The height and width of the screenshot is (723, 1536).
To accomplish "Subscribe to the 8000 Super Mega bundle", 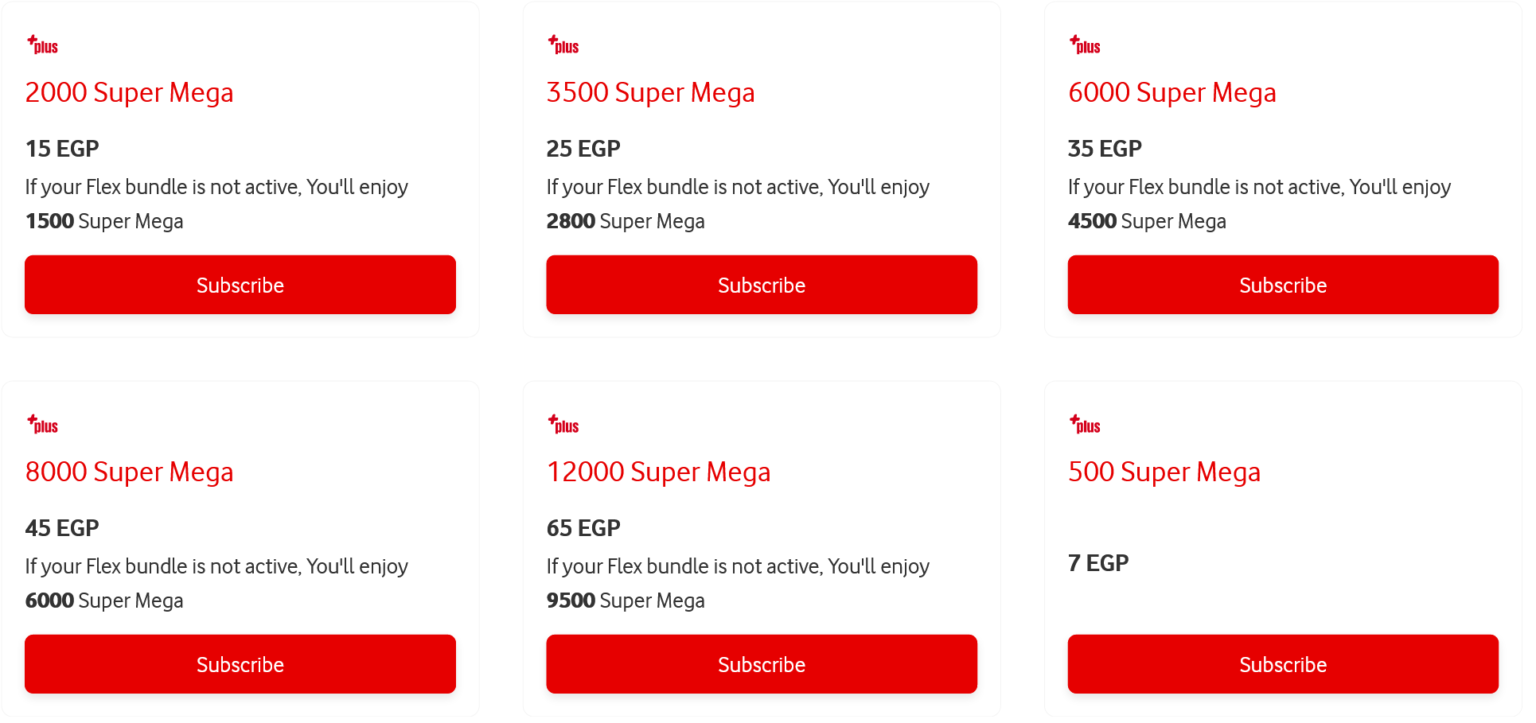I will (x=240, y=663).
